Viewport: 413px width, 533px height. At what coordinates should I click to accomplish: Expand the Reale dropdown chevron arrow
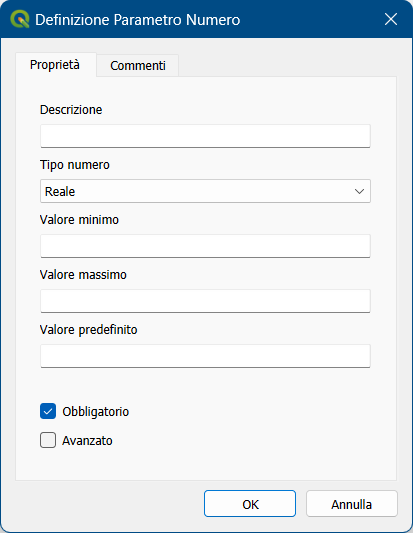(x=359, y=191)
